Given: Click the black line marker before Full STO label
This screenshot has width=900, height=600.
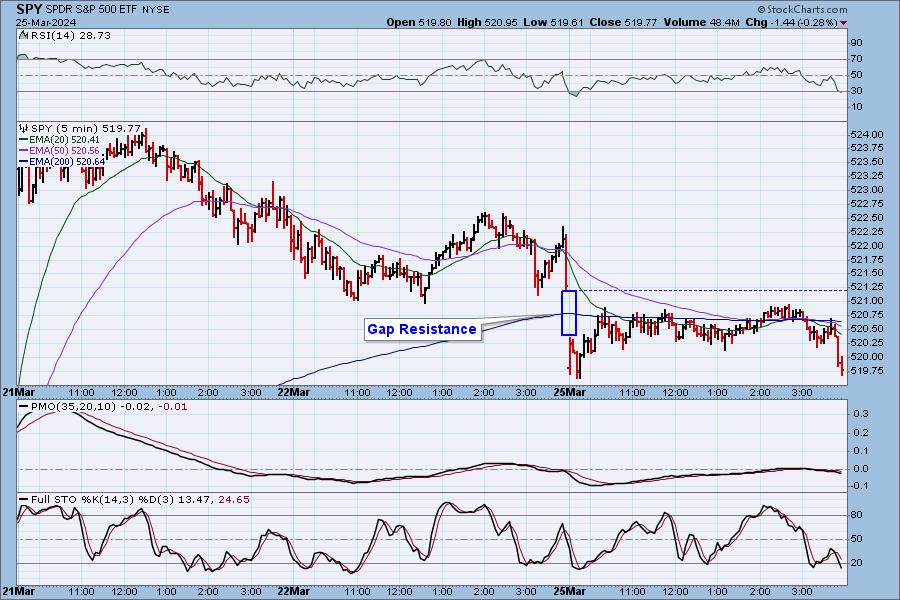Looking at the screenshot, I should [24, 500].
